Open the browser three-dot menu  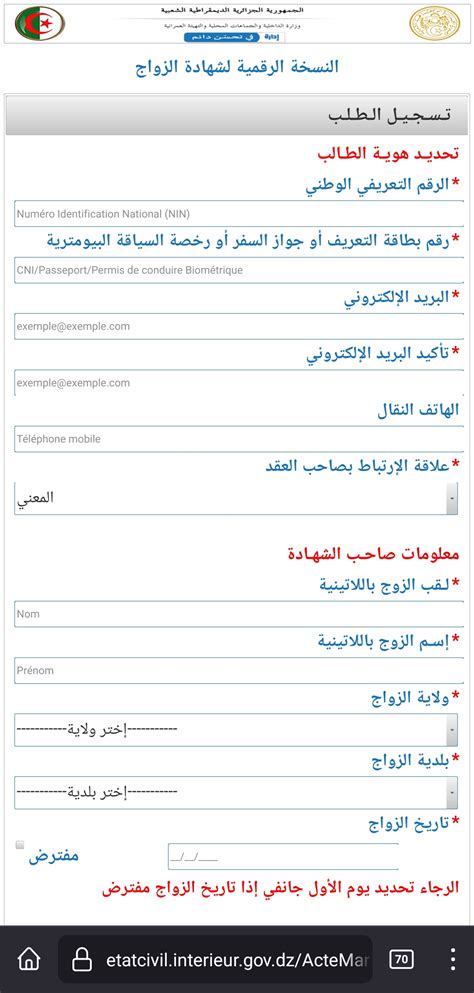click(x=452, y=959)
